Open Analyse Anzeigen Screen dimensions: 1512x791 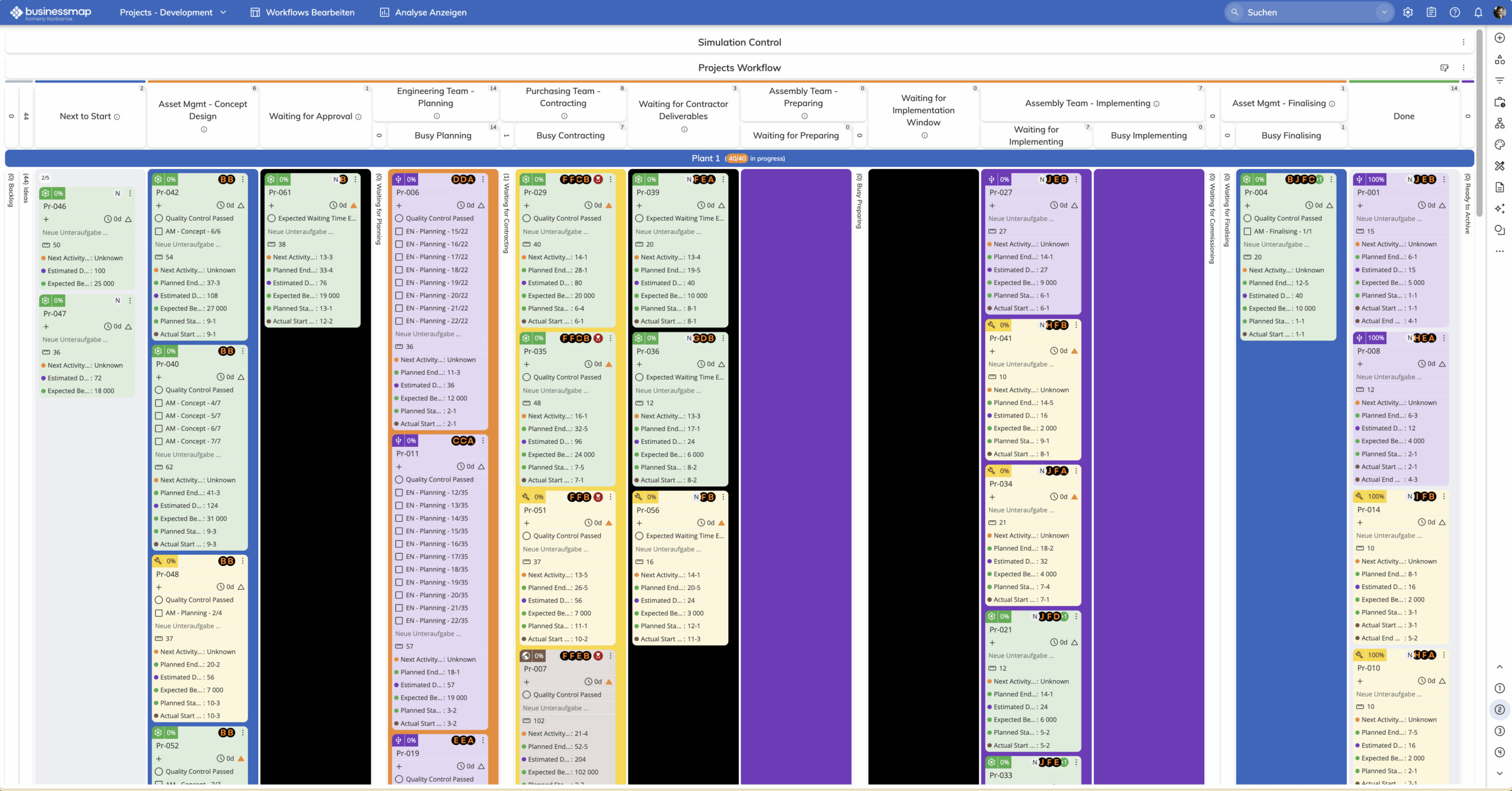coord(423,12)
